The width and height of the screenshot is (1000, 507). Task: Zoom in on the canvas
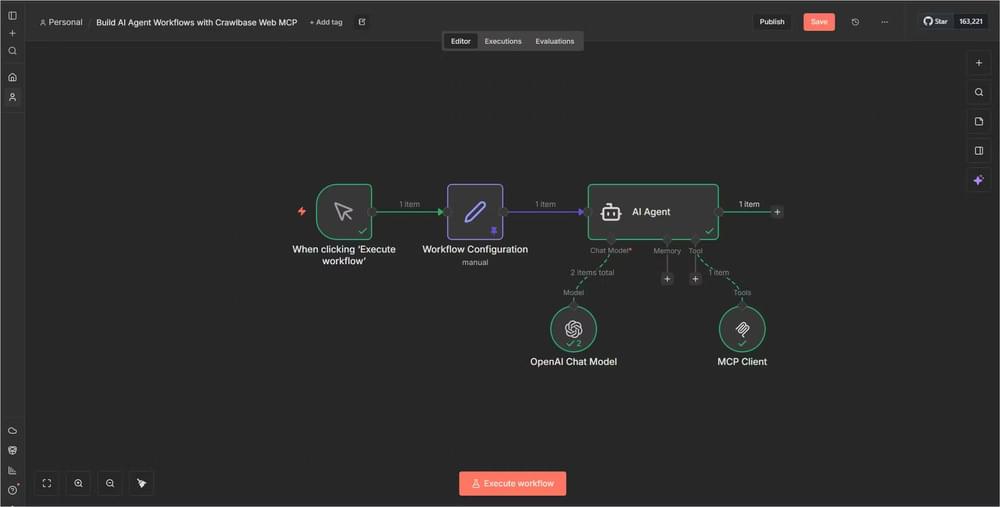pyautogui.click(x=78, y=483)
